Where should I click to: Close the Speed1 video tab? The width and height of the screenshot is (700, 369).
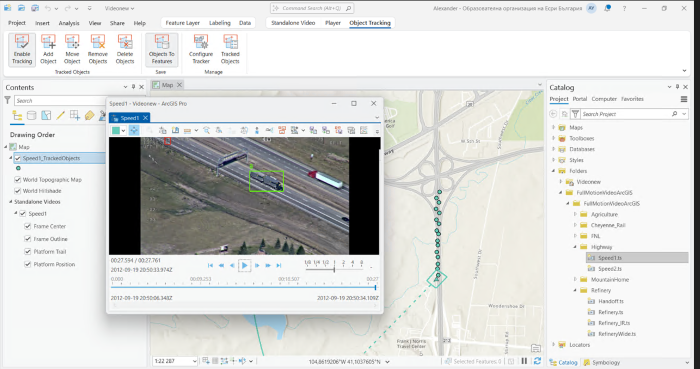(x=145, y=118)
